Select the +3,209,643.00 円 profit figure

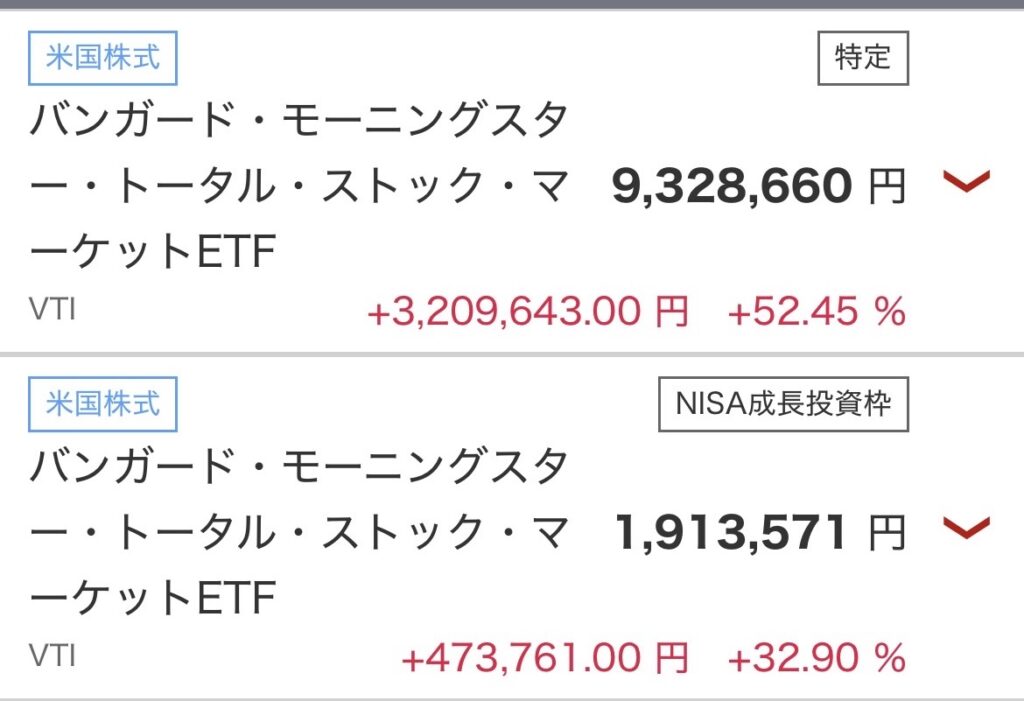pos(528,311)
